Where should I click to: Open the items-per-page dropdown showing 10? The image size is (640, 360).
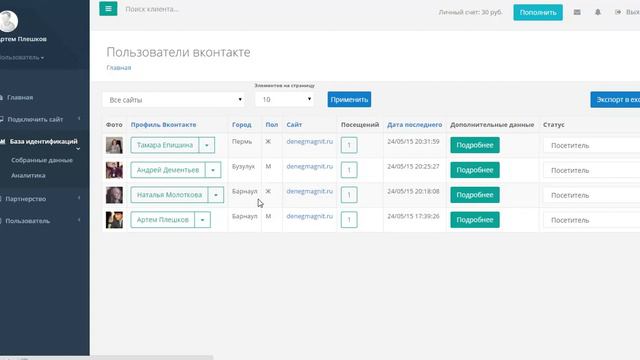(x=284, y=99)
